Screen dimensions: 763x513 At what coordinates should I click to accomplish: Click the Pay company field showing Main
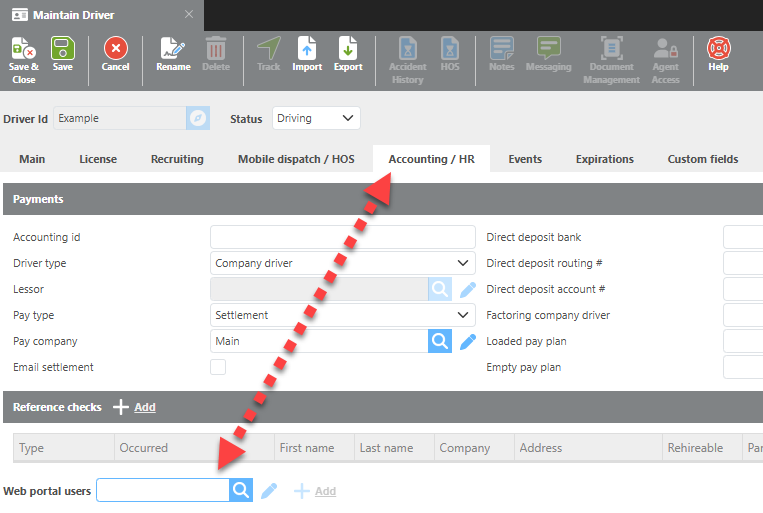tap(319, 341)
